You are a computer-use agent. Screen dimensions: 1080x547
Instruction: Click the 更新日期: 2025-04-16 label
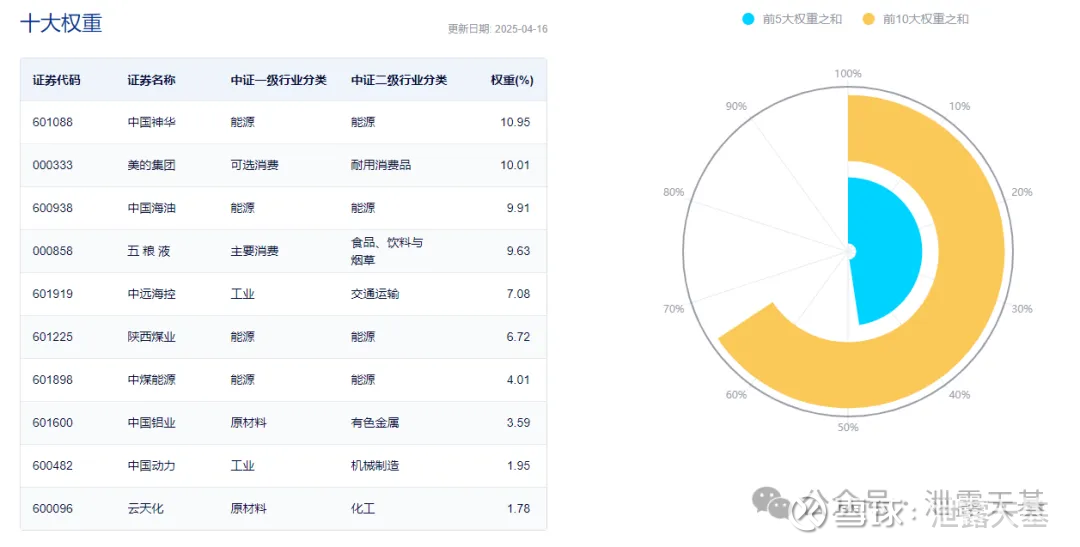click(x=498, y=29)
